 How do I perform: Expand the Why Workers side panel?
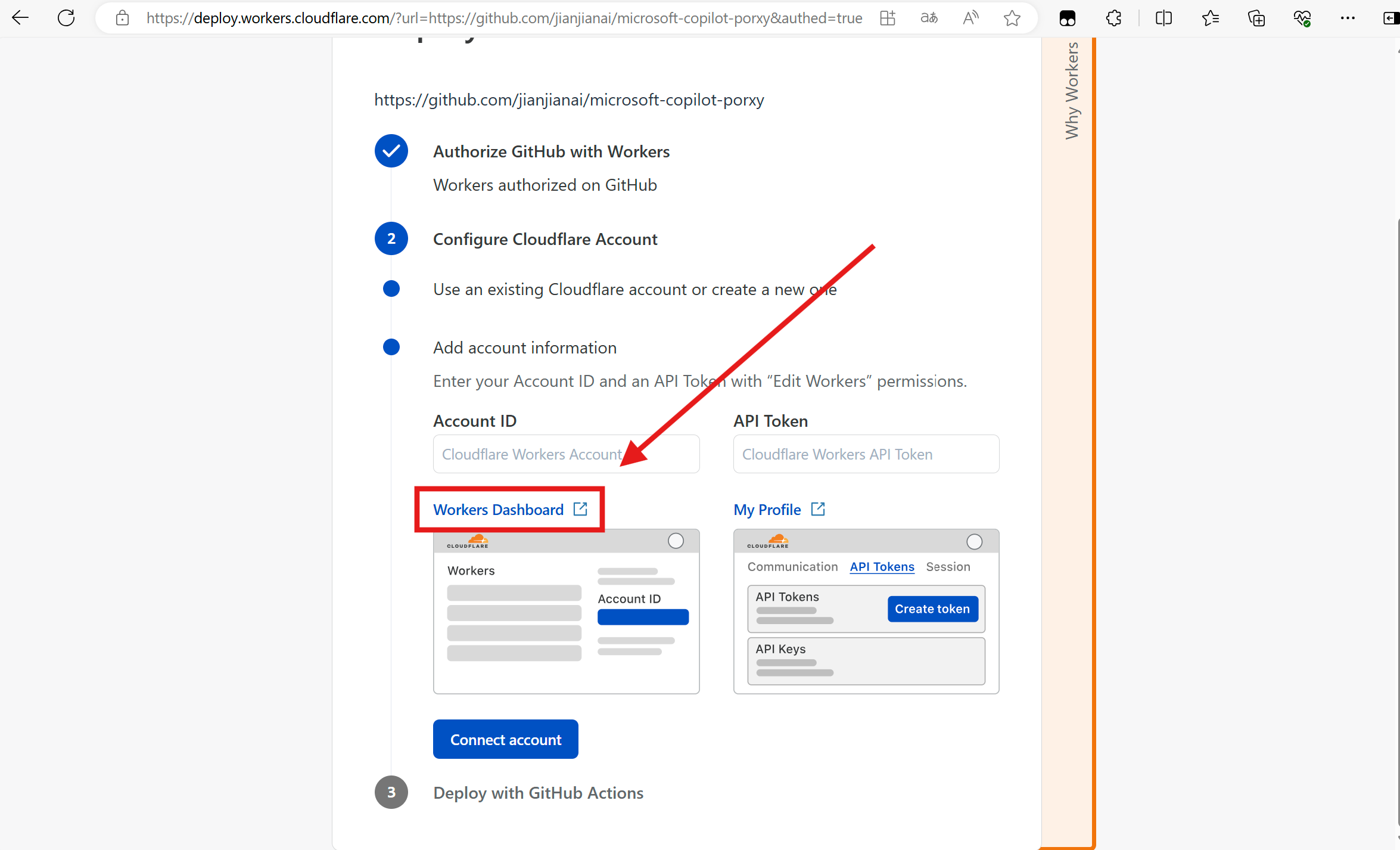click(x=1071, y=91)
